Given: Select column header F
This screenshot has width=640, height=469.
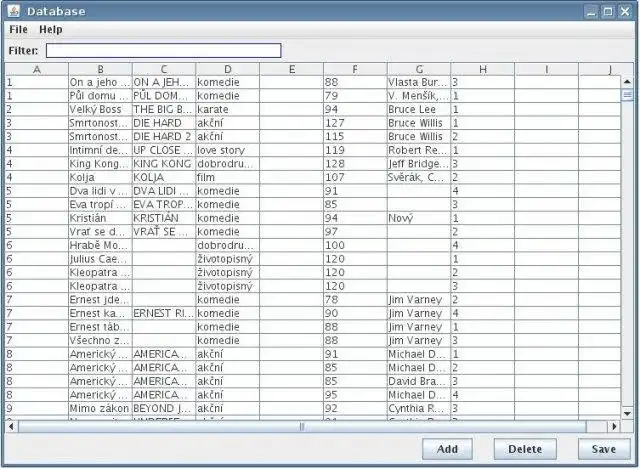Looking at the screenshot, I should (x=355, y=69).
